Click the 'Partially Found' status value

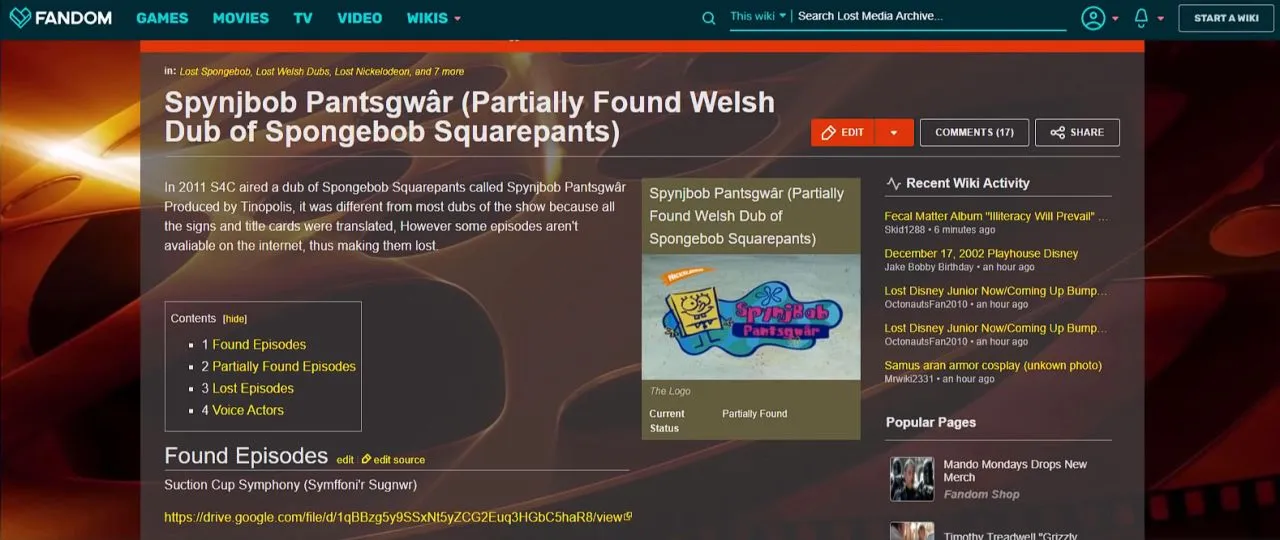click(x=755, y=414)
